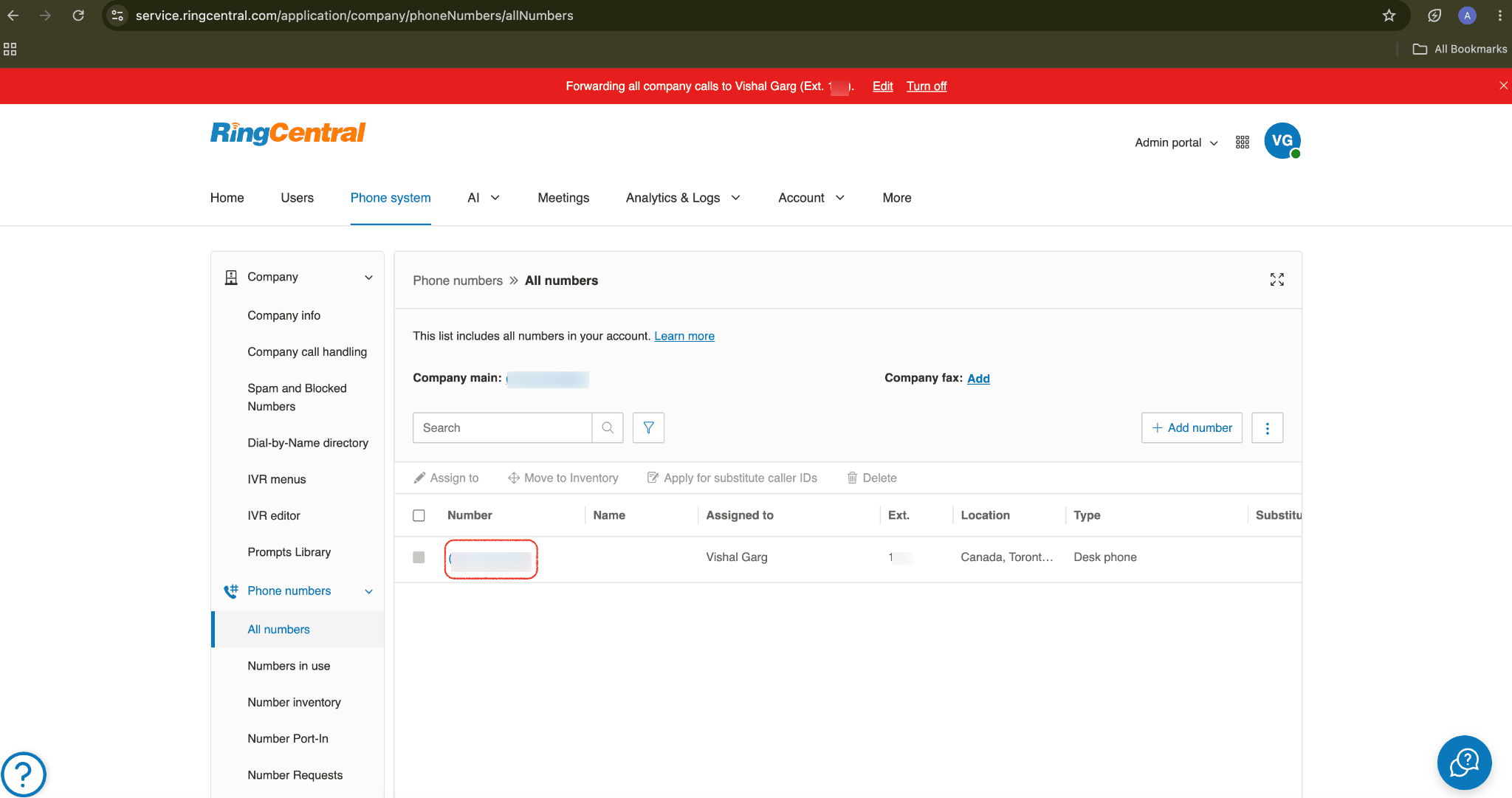This screenshot has height=798, width=1512.
Task: Open IVR editor
Action: 274,515
